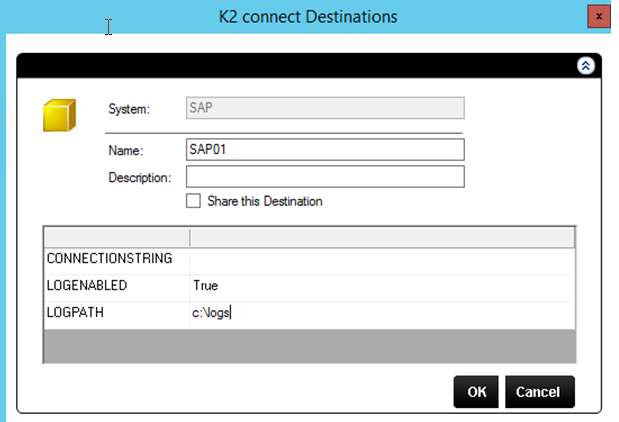Viewport: 619px width, 422px height.
Task: Open the LOGENABLED True value cell
Action: [382, 286]
